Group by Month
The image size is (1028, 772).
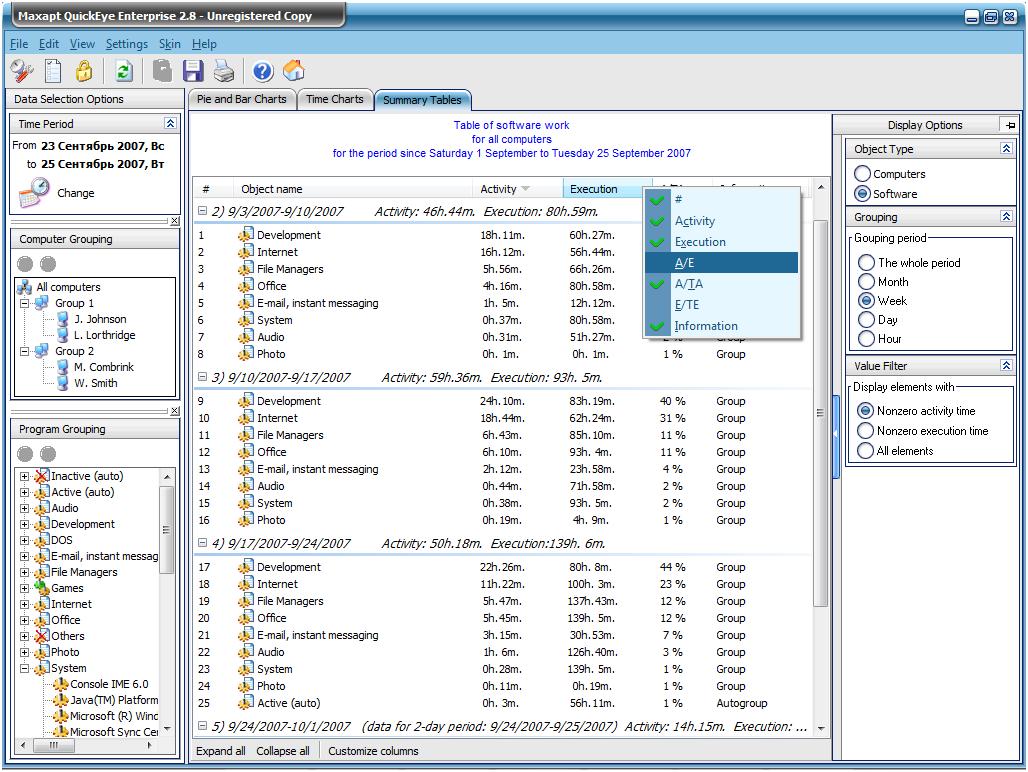tap(884, 282)
